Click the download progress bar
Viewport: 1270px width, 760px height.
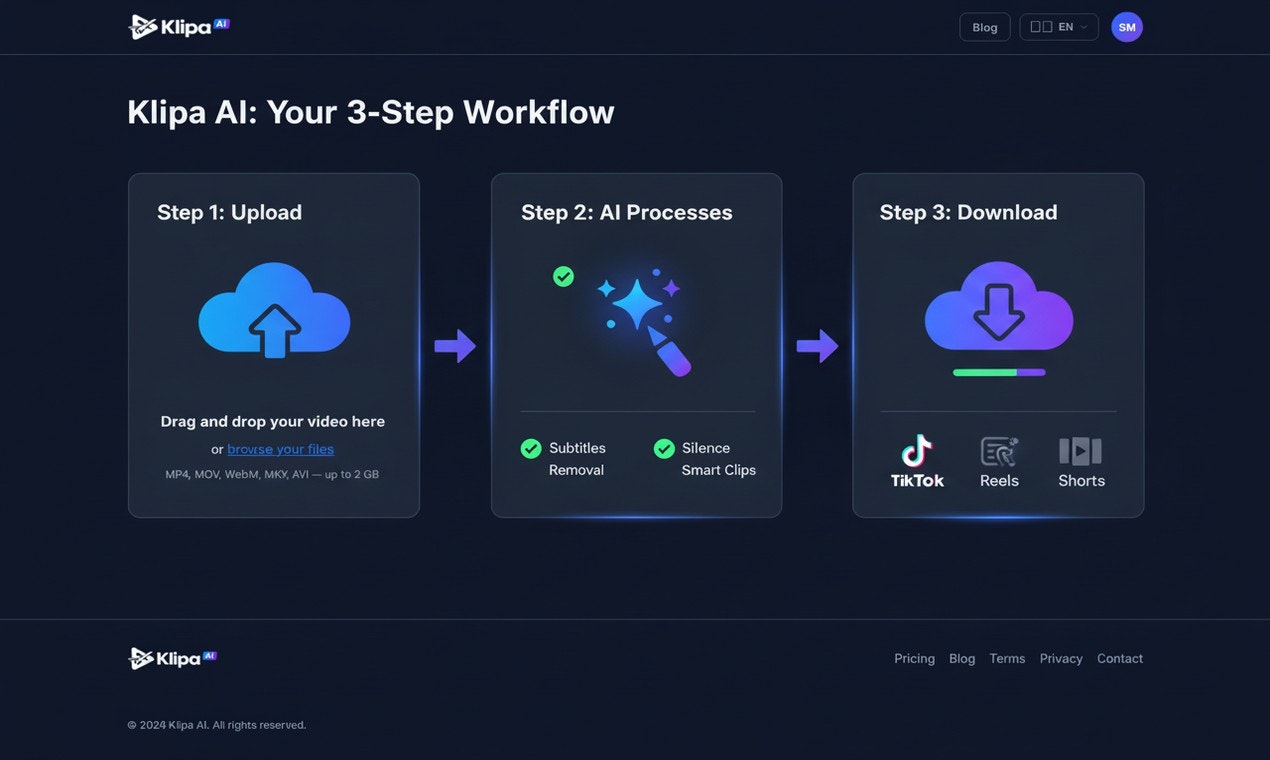pyautogui.click(x=997, y=371)
